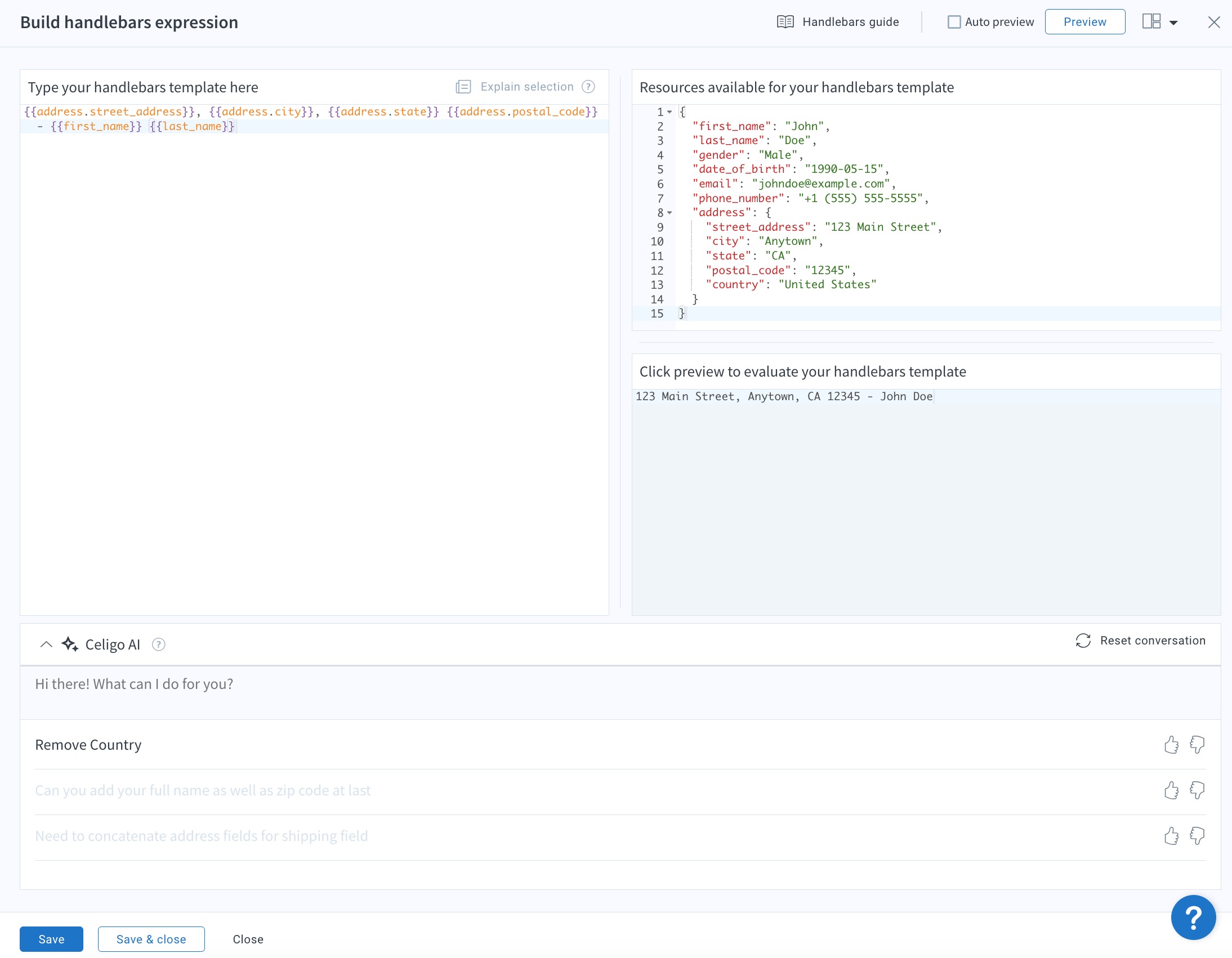
Task: Enable the Auto preview checkbox
Action: [954, 22]
